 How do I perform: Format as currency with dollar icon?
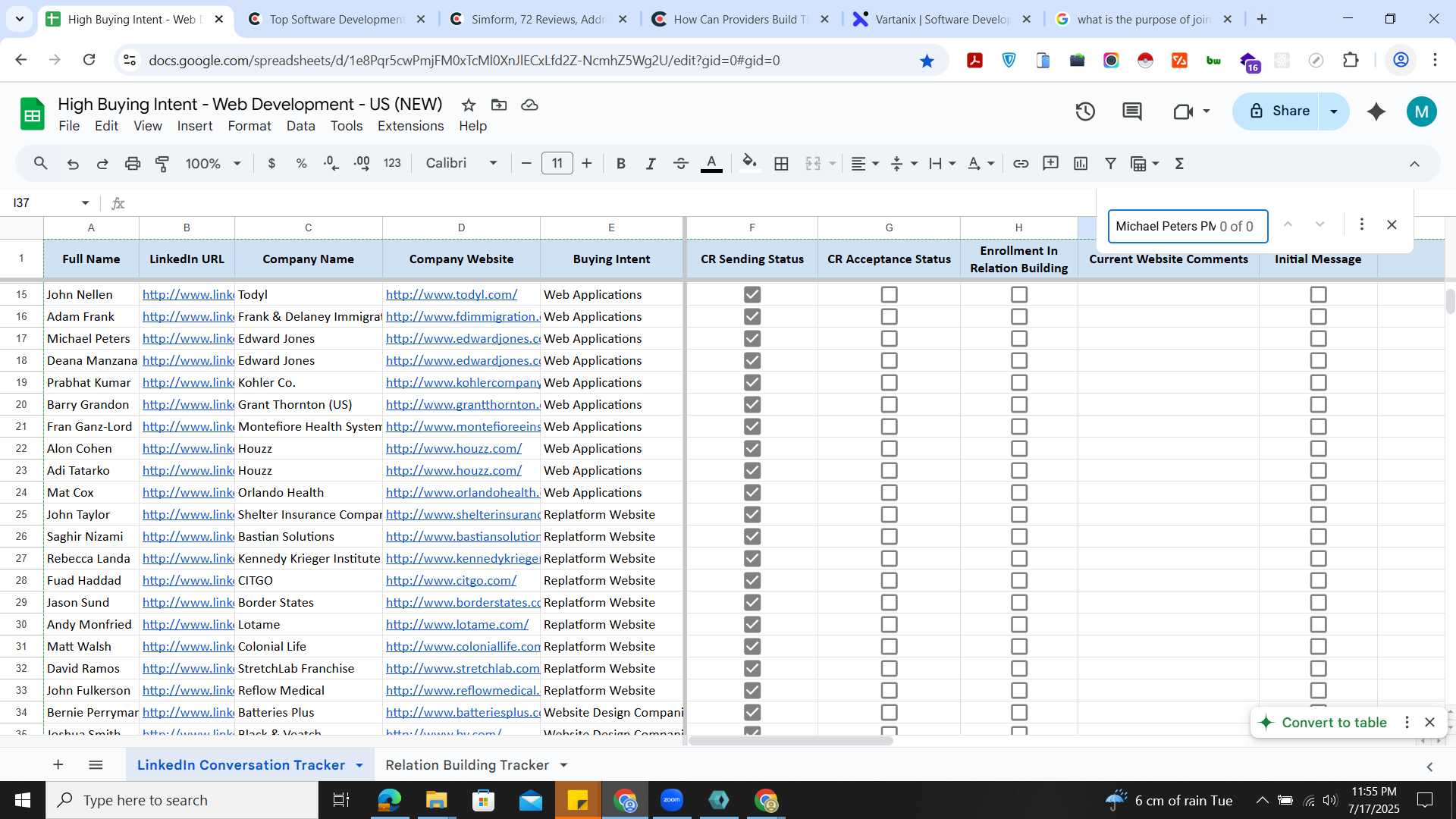pos(271,164)
